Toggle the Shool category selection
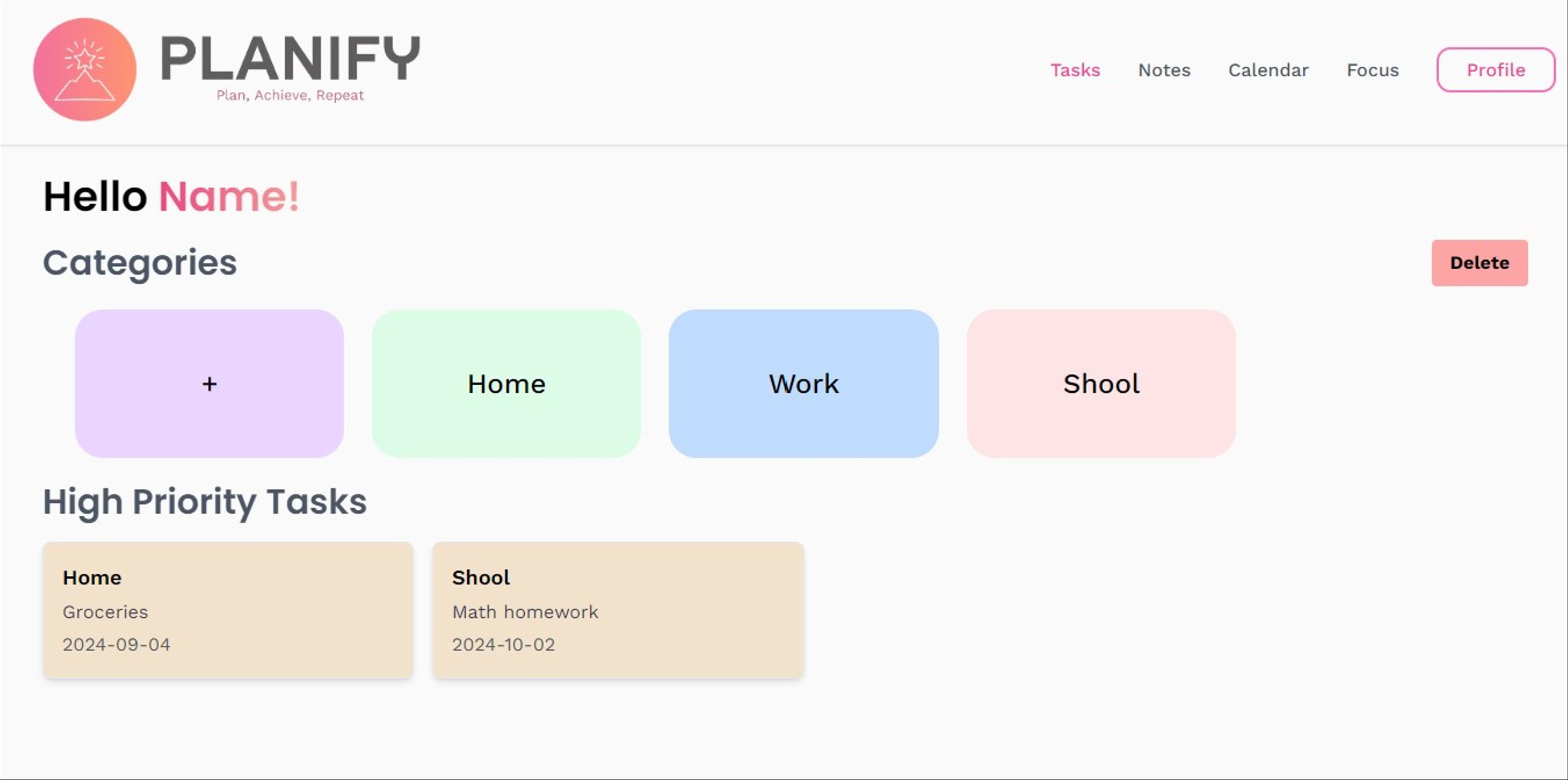This screenshot has width=1568, height=780. tap(1100, 383)
